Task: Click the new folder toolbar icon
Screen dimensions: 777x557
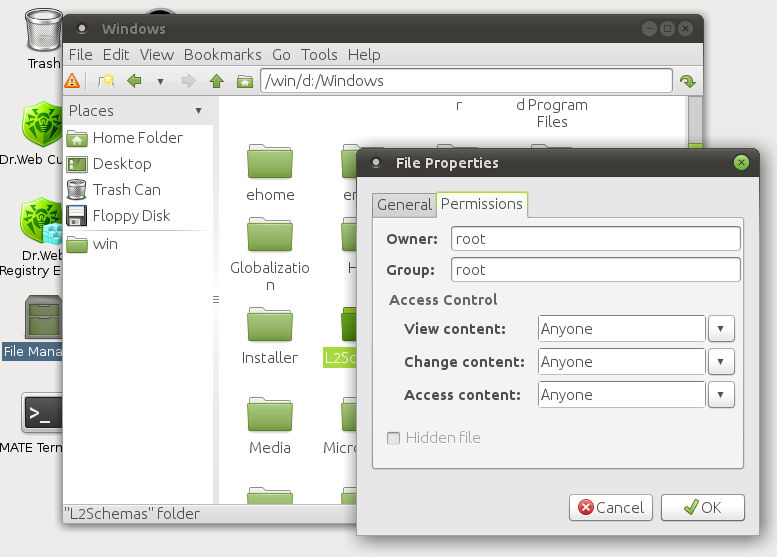Action: [106, 80]
